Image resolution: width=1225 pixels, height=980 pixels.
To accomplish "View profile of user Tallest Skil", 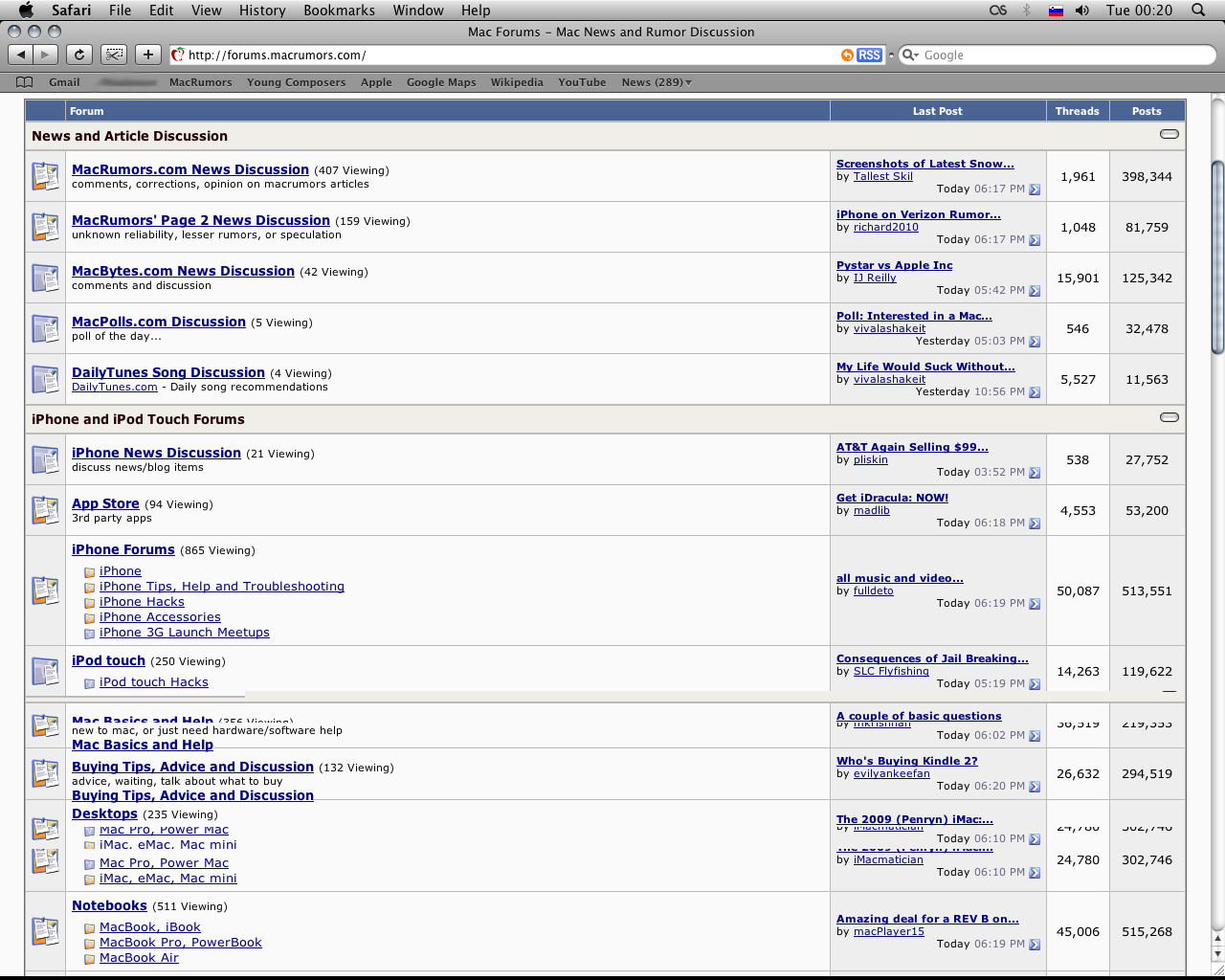I will pyautogui.click(x=883, y=176).
